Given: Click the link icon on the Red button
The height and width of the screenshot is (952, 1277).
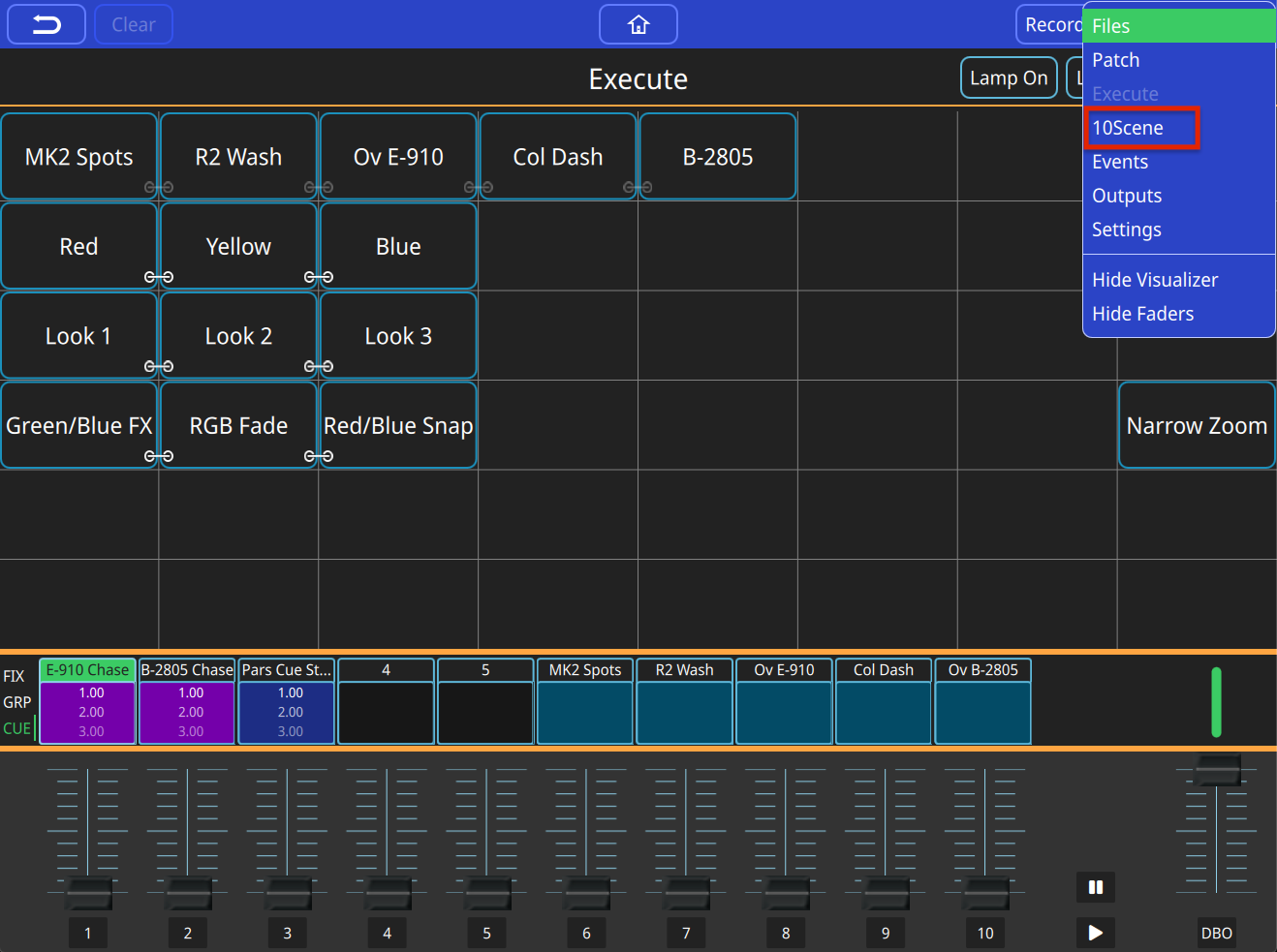Looking at the screenshot, I should [158, 278].
